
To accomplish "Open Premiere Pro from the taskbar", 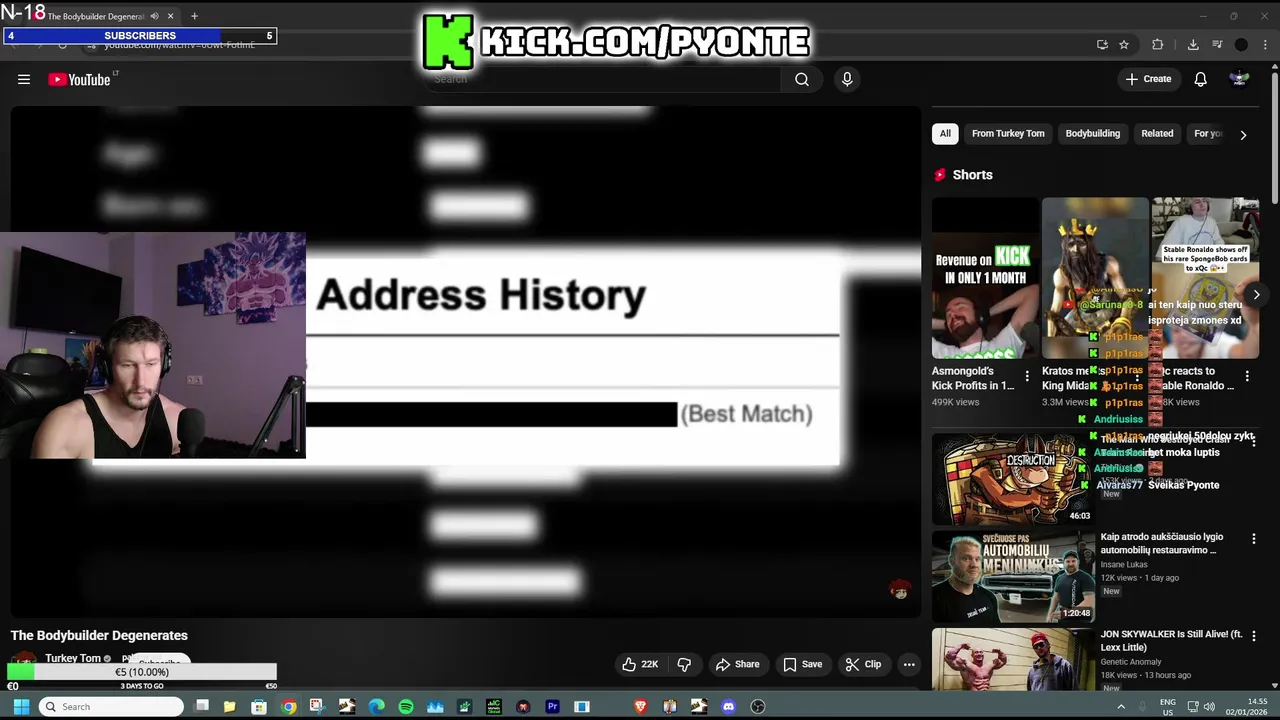I will [552, 706].
